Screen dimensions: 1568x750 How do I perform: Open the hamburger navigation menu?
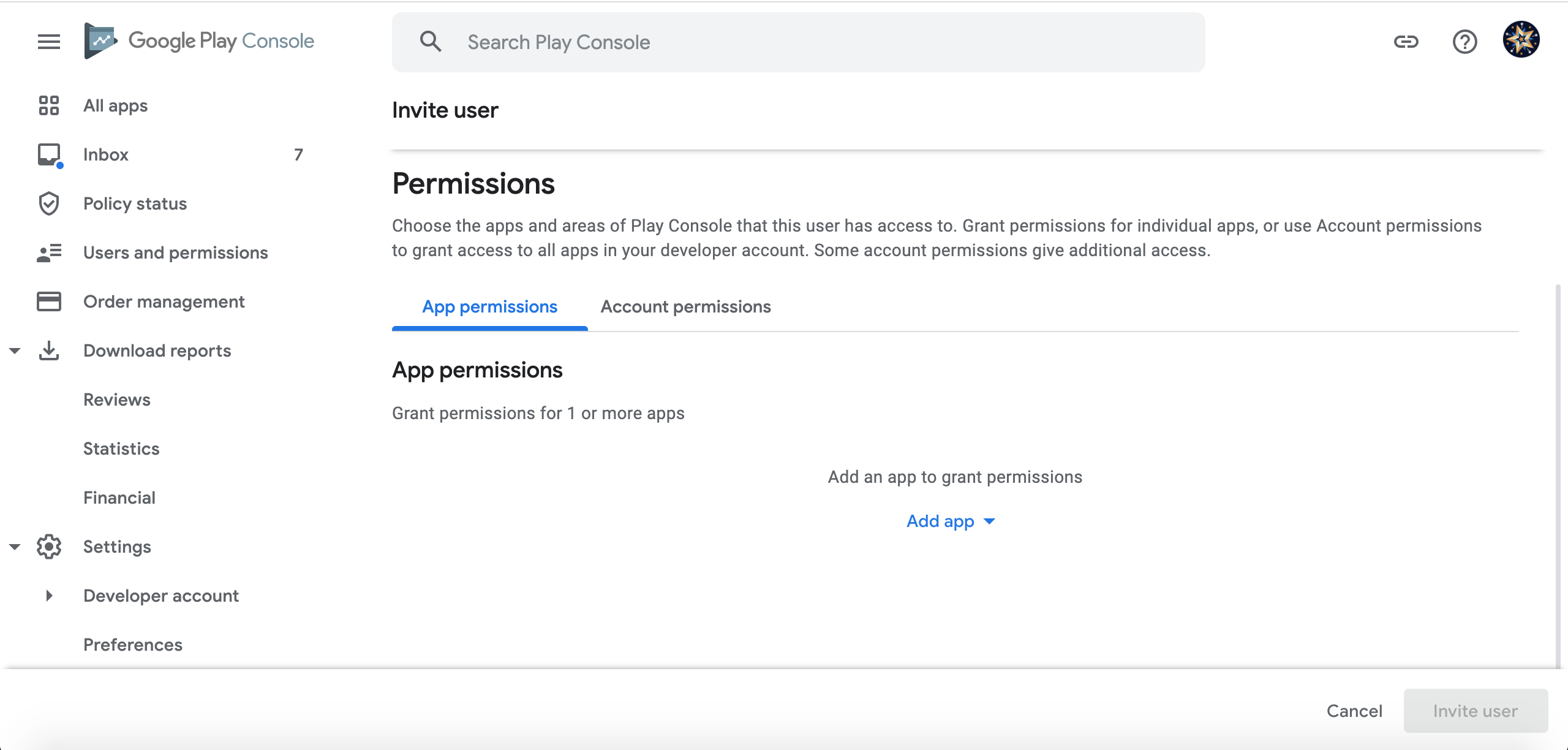coord(49,42)
